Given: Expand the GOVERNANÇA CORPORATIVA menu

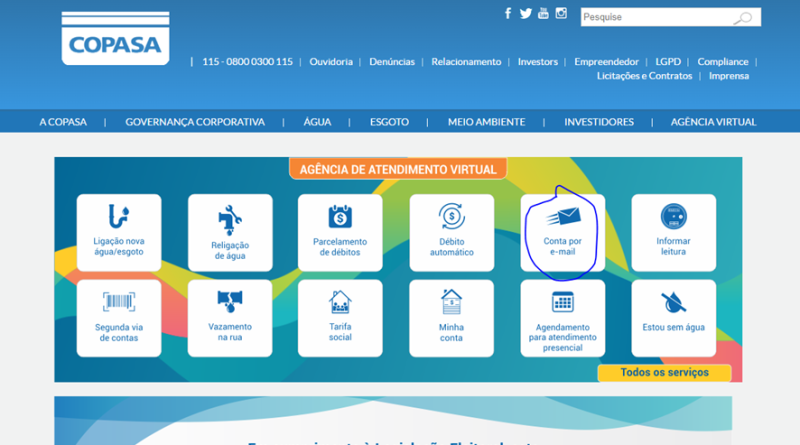Looking at the screenshot, I should (195, 122).
